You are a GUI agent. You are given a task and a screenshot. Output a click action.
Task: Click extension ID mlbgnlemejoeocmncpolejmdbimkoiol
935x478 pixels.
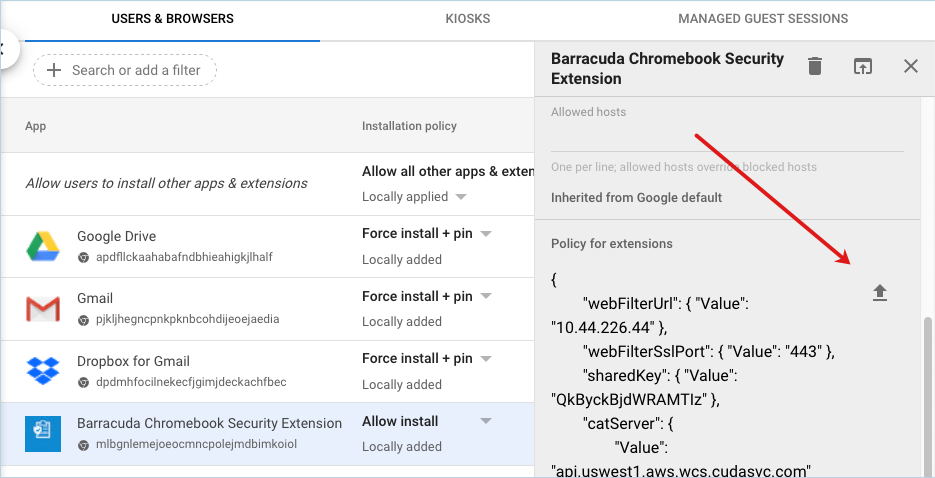(x=196, y=444)
